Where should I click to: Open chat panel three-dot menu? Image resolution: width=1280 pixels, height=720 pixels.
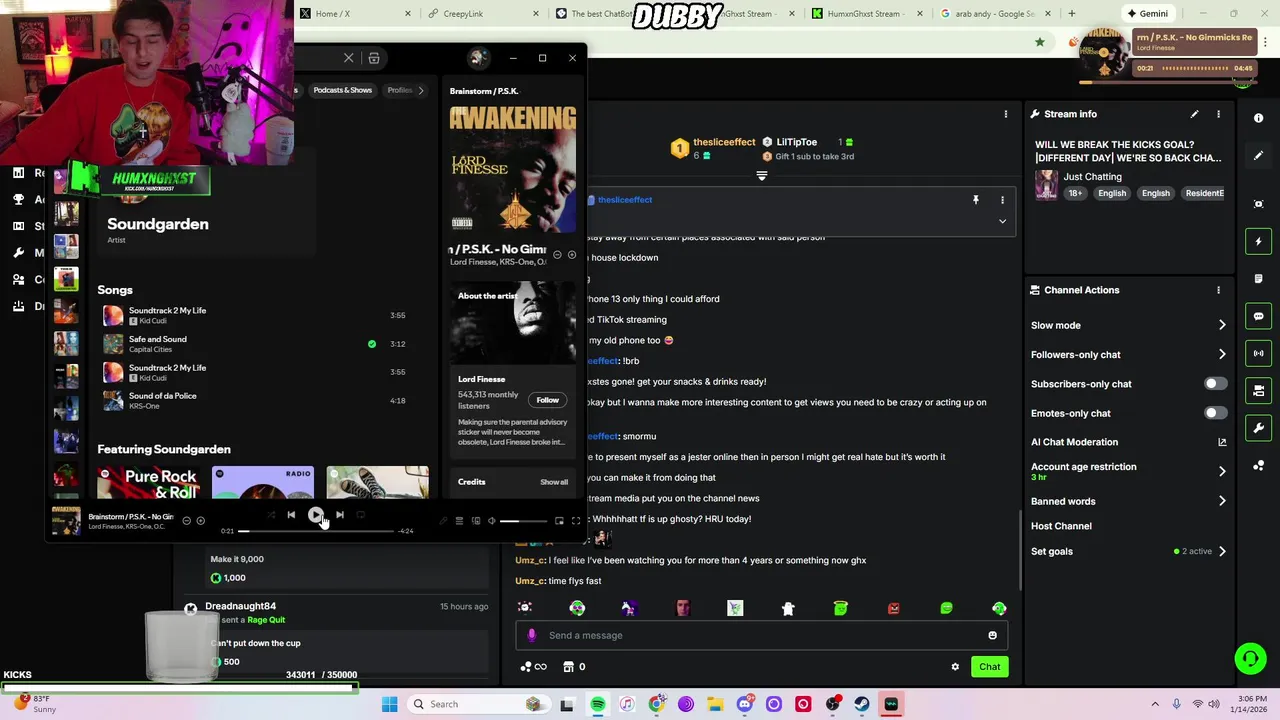coord(1006,114)
